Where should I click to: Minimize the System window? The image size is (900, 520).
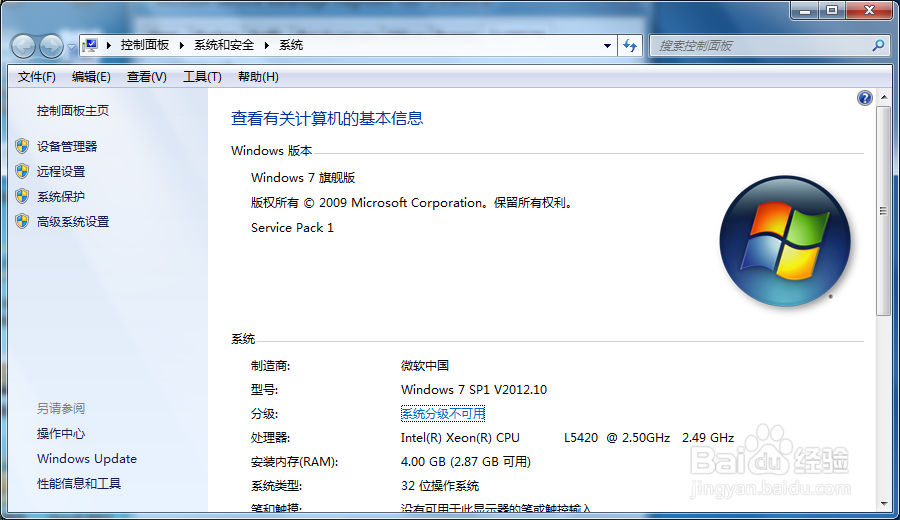[x=805, y=10]
